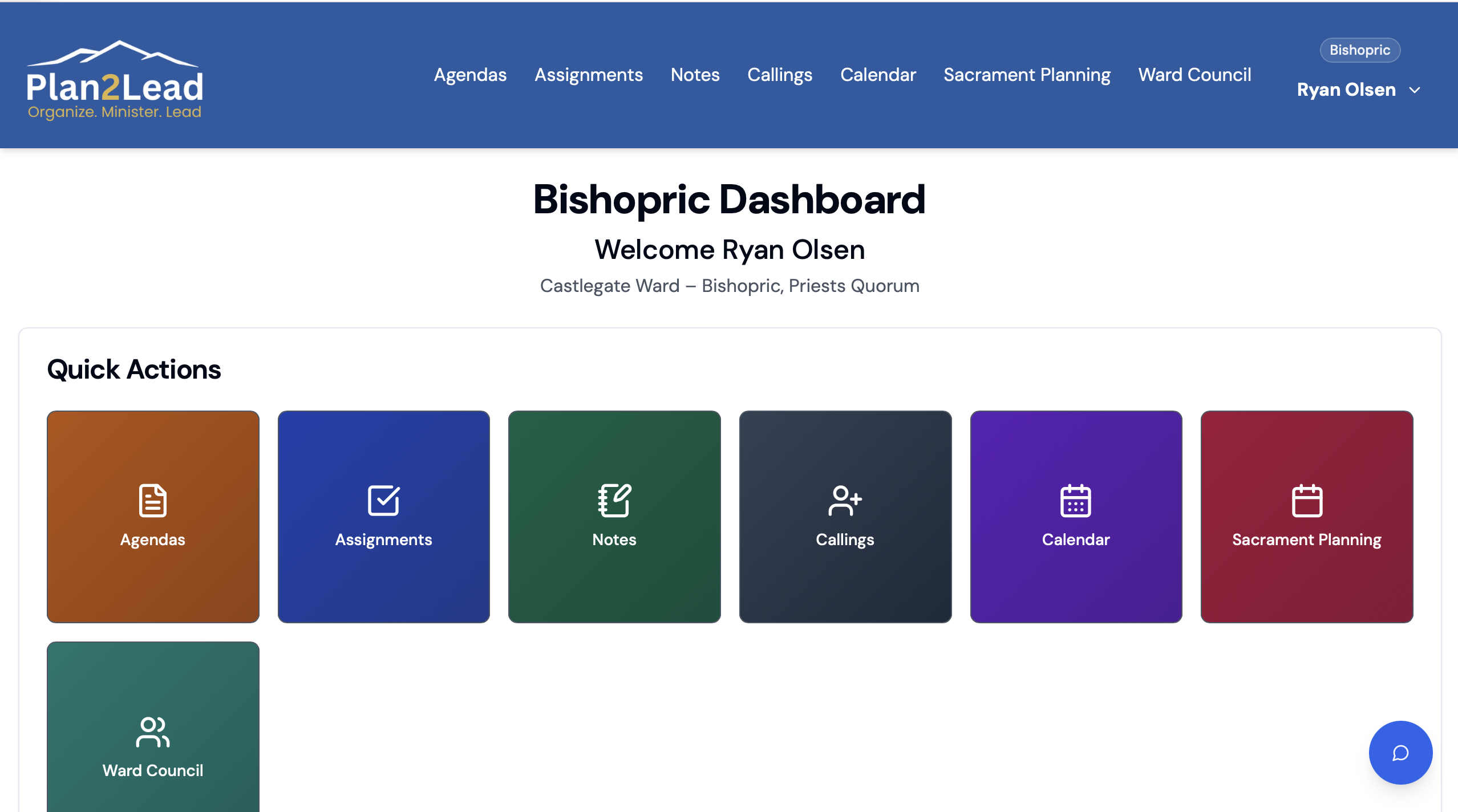This screenshot has width=1458, height=812.
Task: Navigate to Callings in the top menu
Action: coord(779,75)
